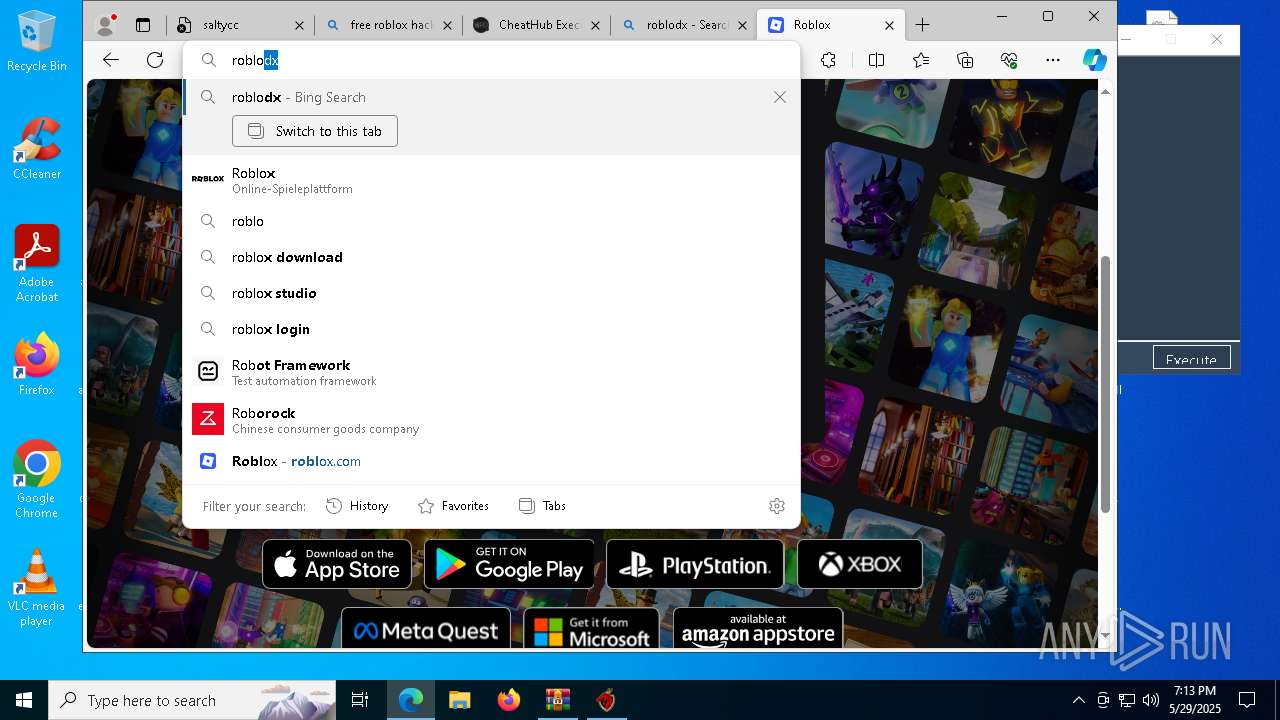
Task: Open Firefox from the taskbar
Action: (x=508, y=700)
